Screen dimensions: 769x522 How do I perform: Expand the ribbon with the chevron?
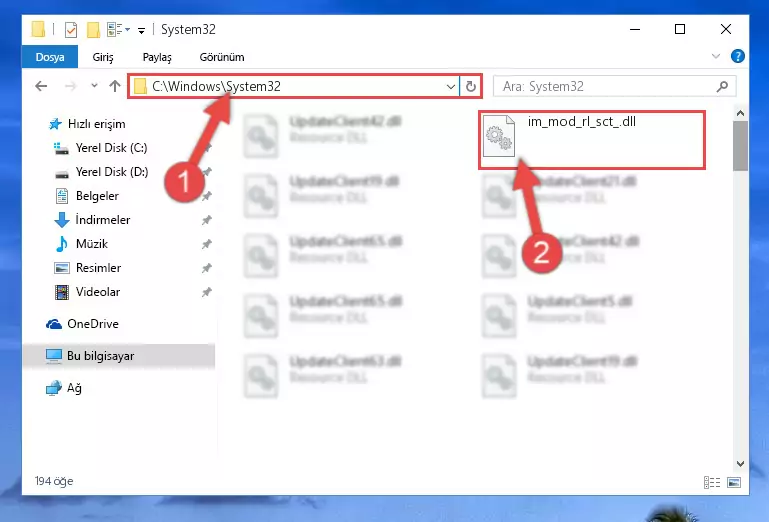click(x=716, y=56)
